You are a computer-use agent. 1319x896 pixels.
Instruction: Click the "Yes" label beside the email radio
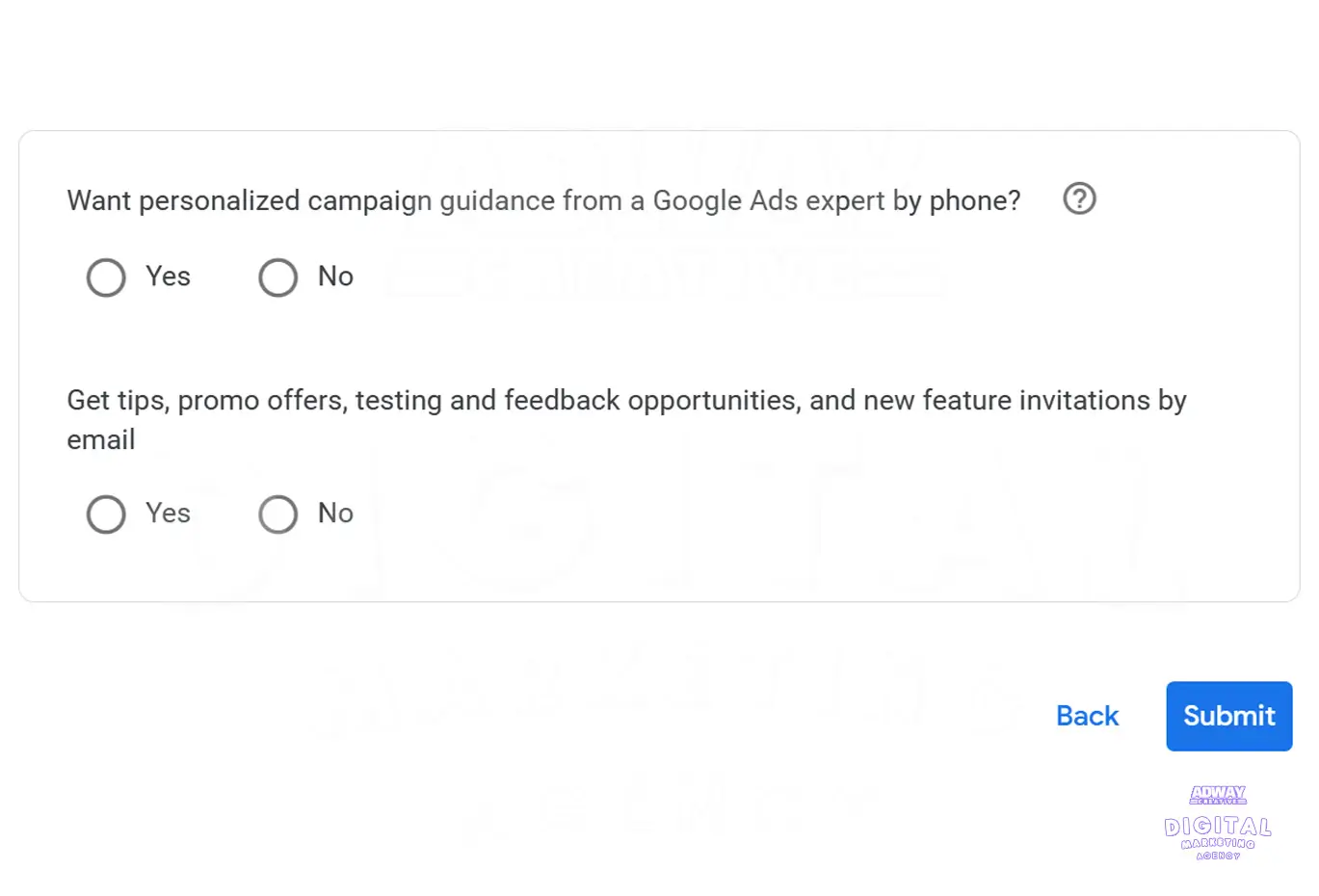(168, 514)
